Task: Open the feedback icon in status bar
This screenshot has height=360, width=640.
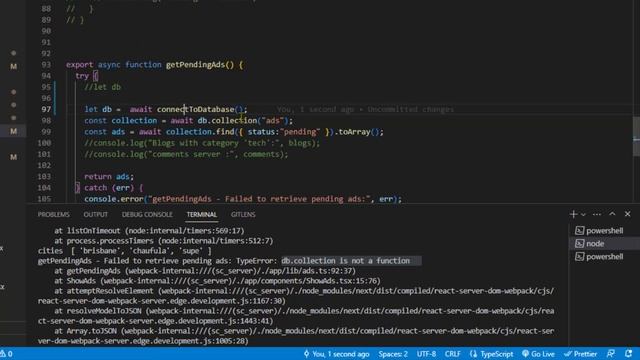Action: pos(611,354)
